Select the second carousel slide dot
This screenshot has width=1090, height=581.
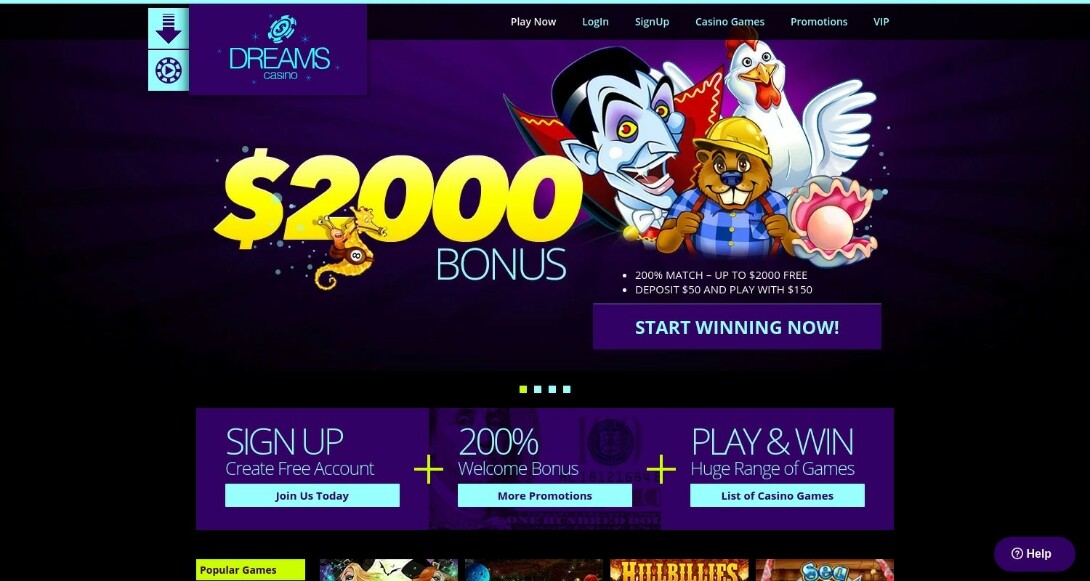pos(537,389)
